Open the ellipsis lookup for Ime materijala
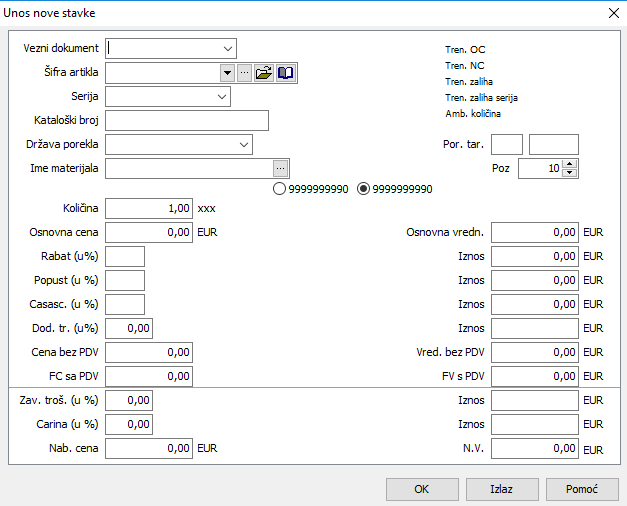Image resolution: width=627 pixels, height=506 pixels. point(281,169)
